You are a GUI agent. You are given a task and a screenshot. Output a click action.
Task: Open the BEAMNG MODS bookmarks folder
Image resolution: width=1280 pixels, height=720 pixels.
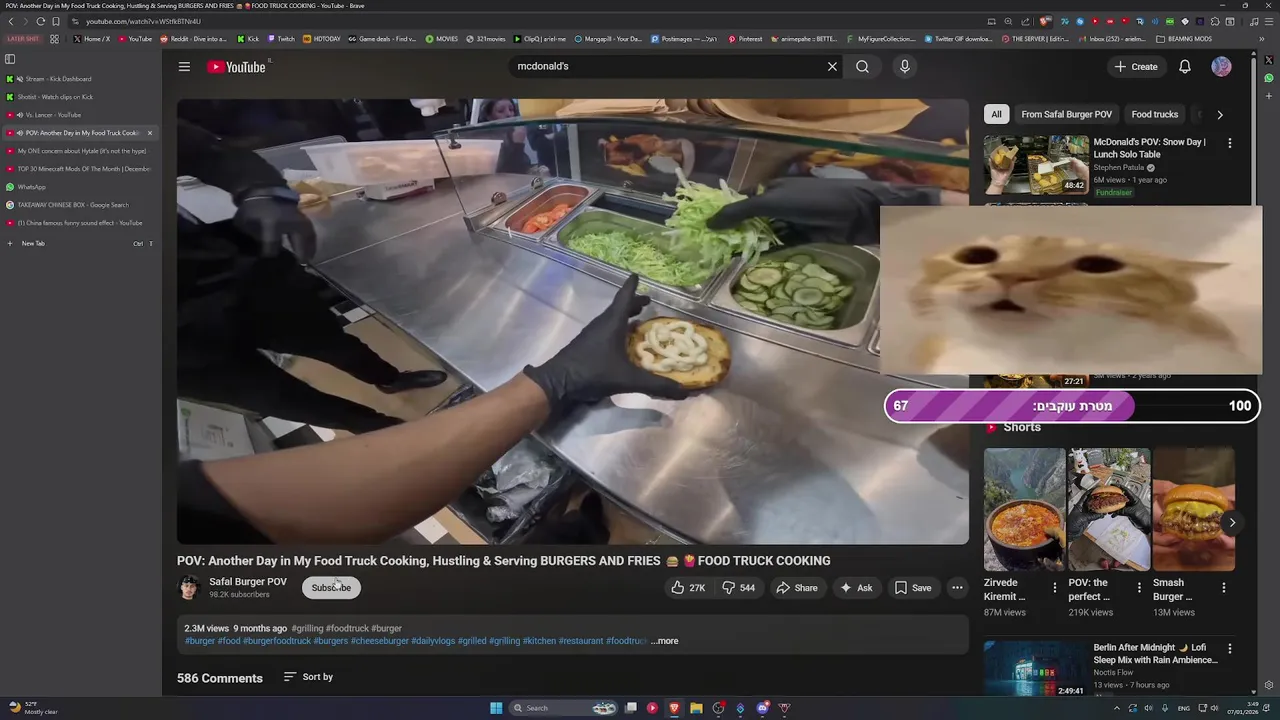[1184, 39]
